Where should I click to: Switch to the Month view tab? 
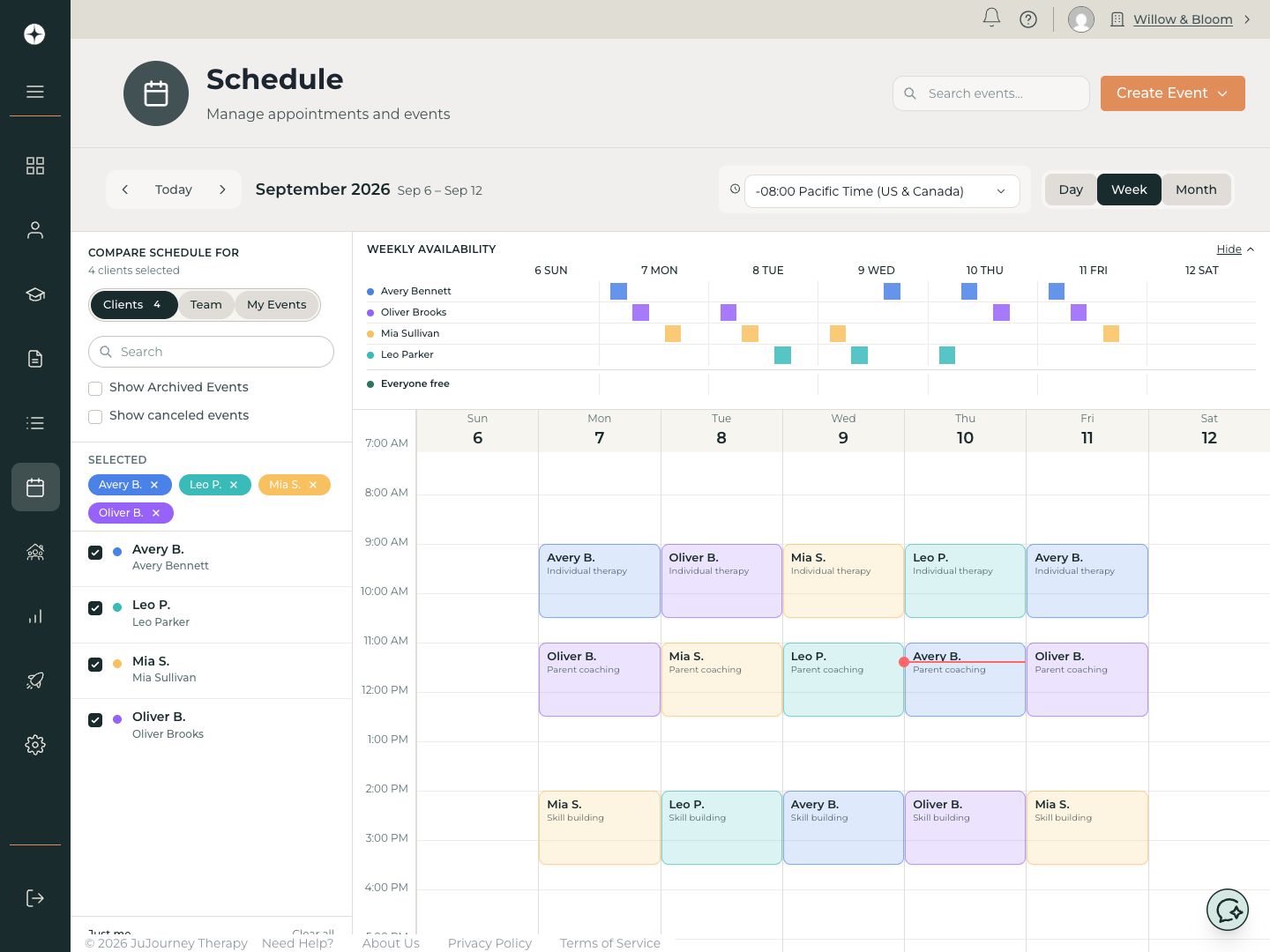tap(1196, 190)
